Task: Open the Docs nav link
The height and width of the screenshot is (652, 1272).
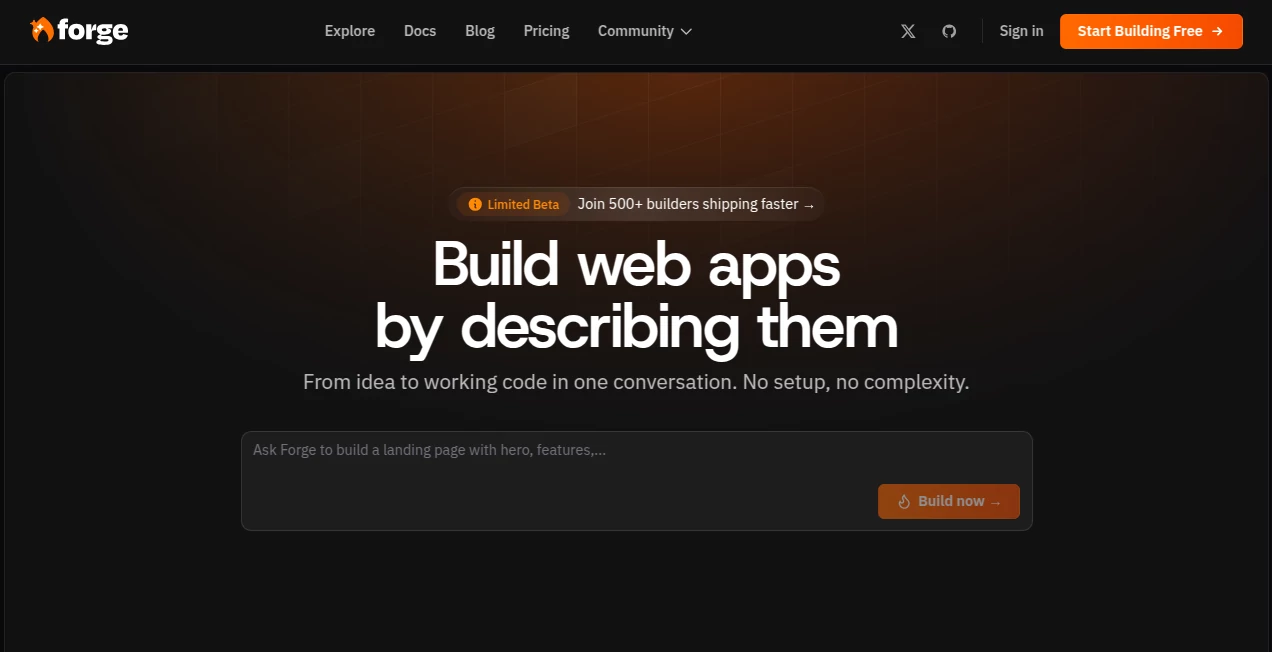Action: [420, 31]
